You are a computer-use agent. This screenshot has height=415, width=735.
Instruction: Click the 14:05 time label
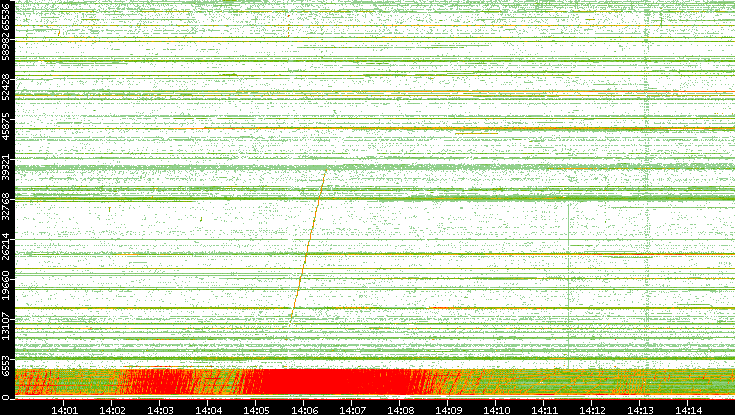256,409
